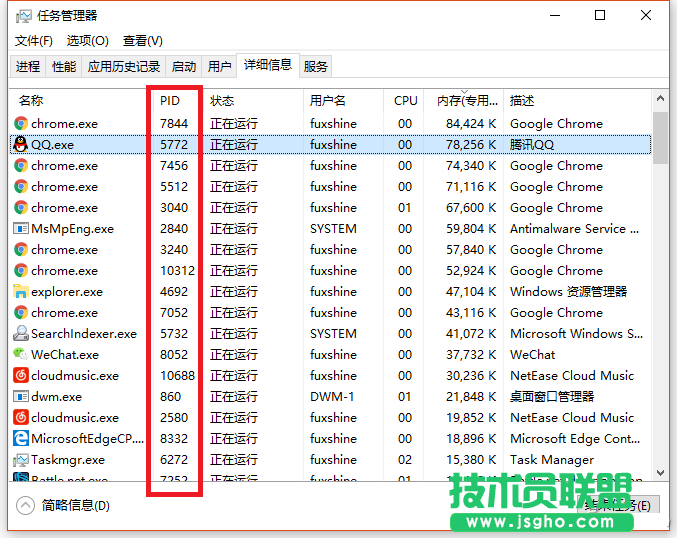Click Chrome icon for PID 7052
This screenshot has width=677, height=538.
click(20, 313)
